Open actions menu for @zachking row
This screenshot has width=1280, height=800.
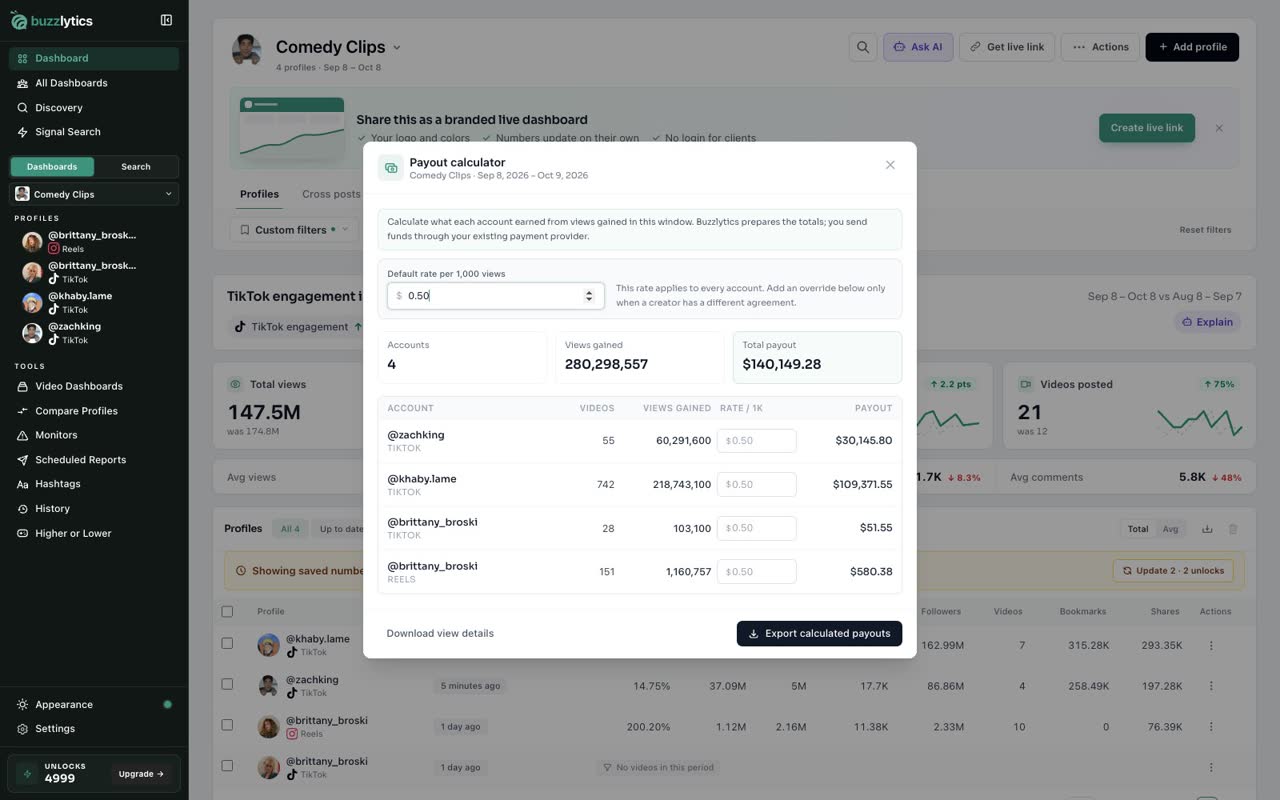tap(1211, 686)
